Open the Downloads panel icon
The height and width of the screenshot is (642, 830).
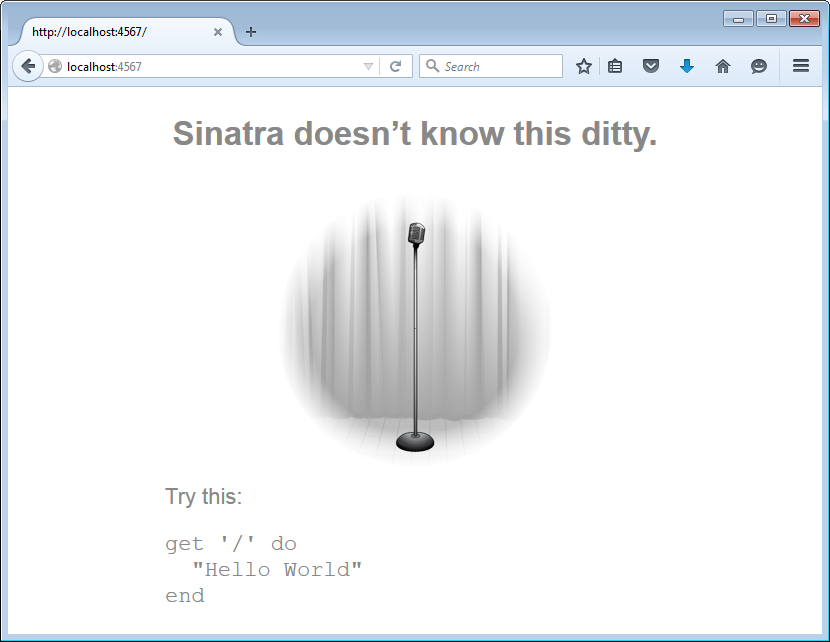click(x=687, y=66)
